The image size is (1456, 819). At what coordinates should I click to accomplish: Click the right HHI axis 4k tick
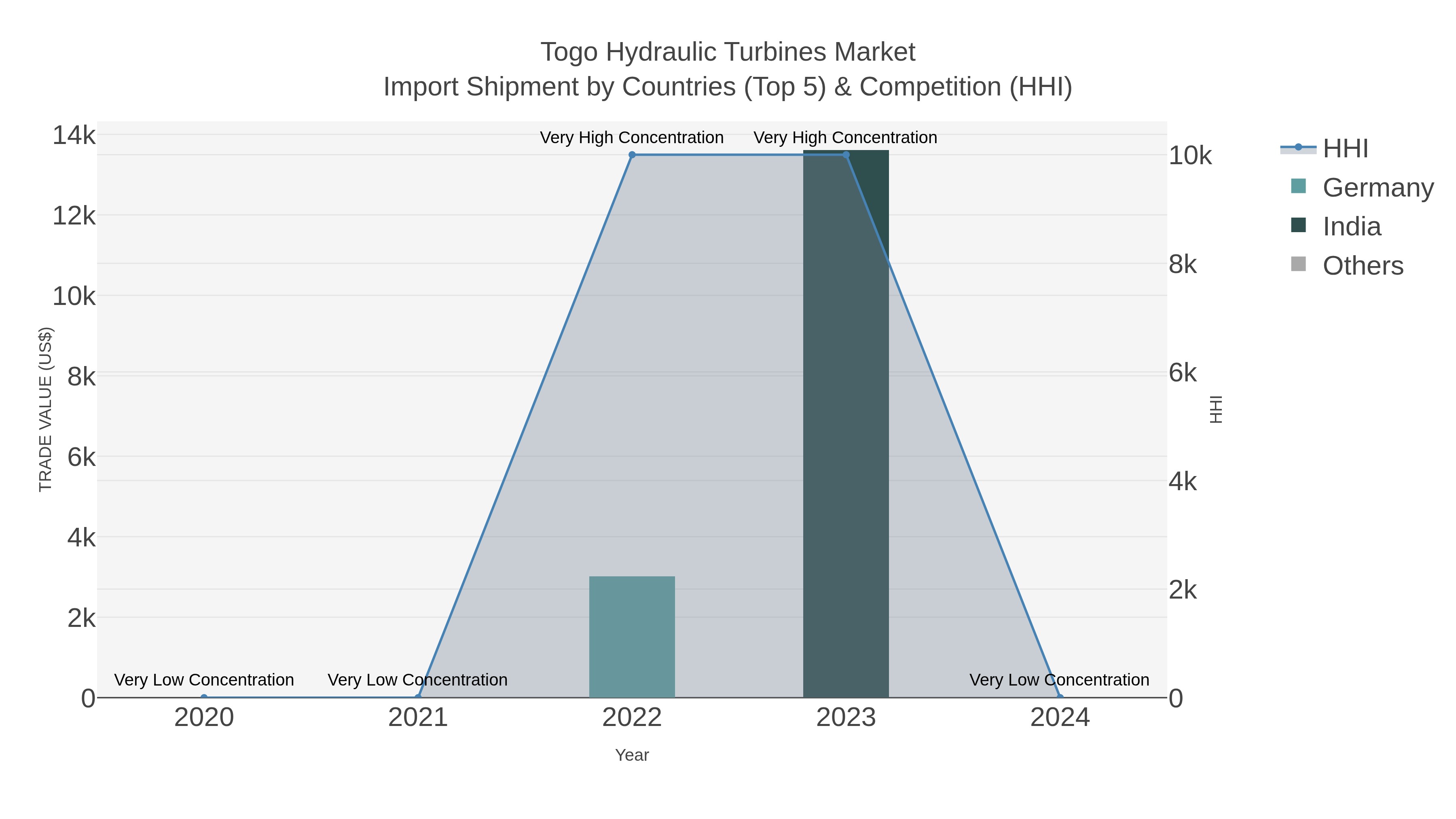1183,482
